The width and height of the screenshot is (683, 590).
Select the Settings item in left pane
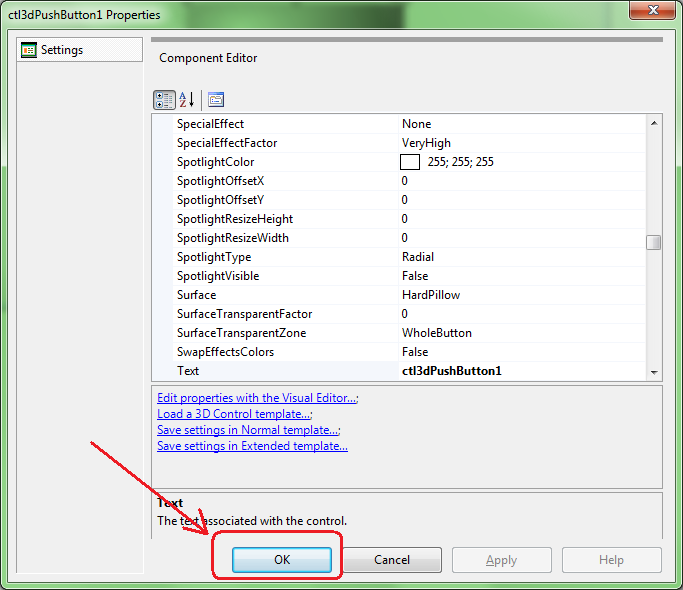tap(61, 50)
